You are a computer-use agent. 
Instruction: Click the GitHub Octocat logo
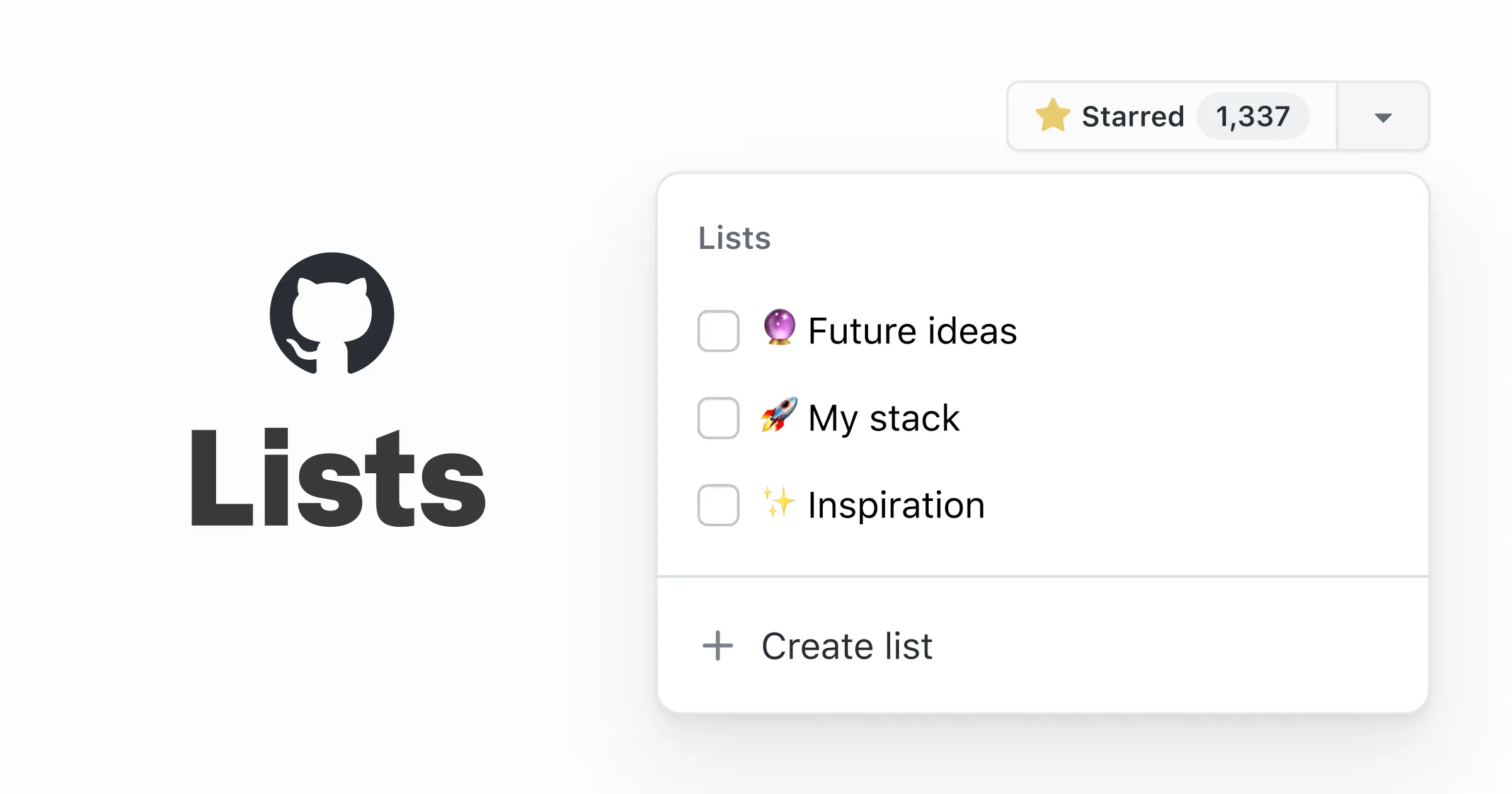coord(332,314)
